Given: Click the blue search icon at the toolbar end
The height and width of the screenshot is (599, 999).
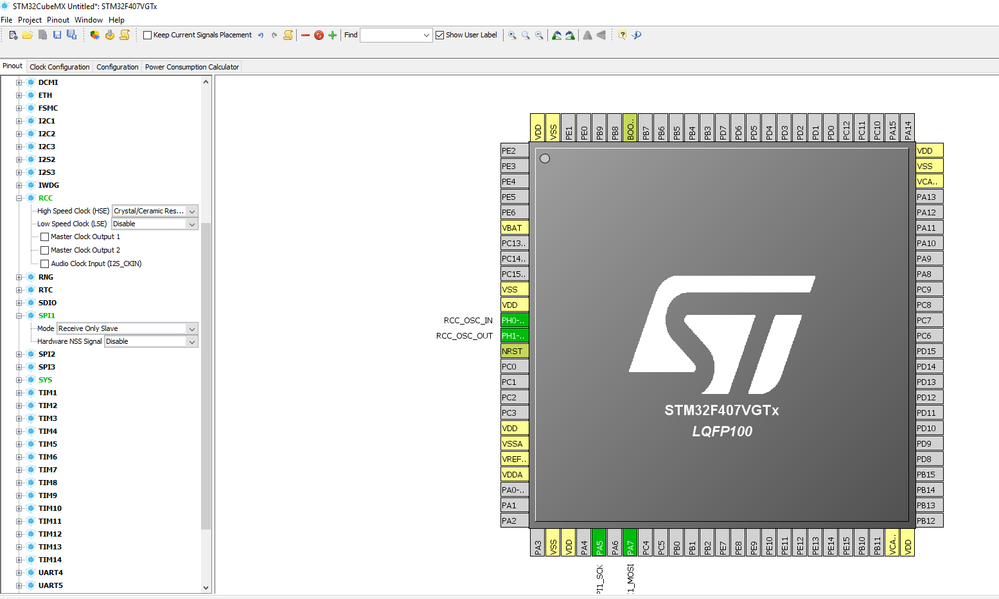Looking at the screenshot, I should pos(636,35).
